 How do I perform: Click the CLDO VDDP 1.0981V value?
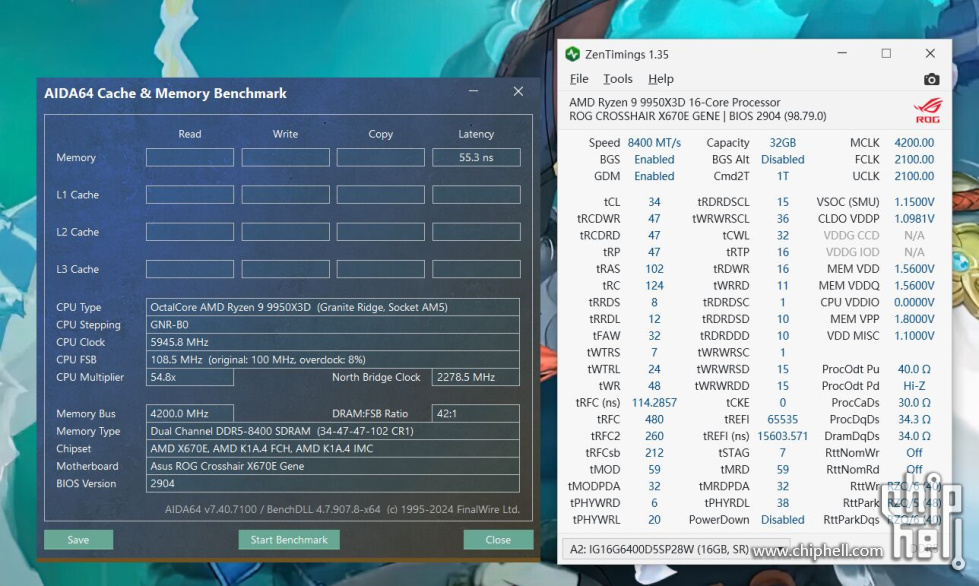[x=914, y=219]
